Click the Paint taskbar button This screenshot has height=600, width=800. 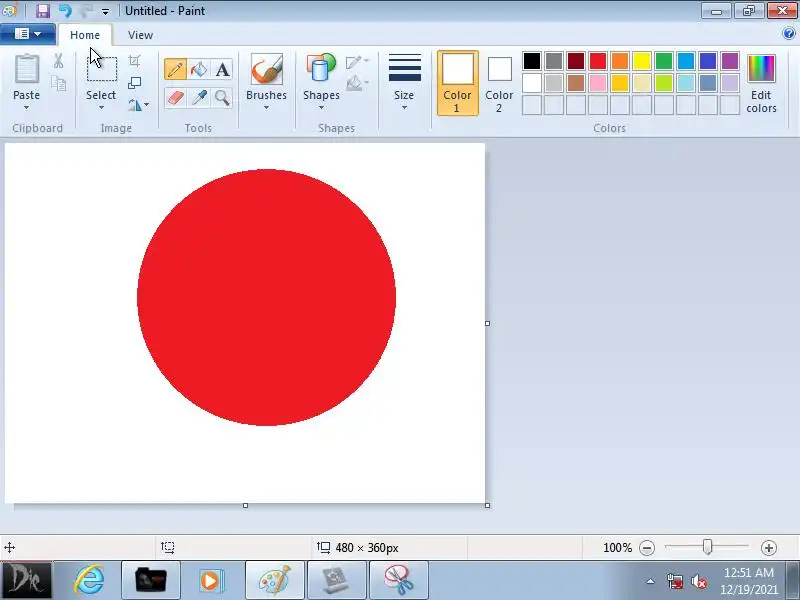coord(275,580)
